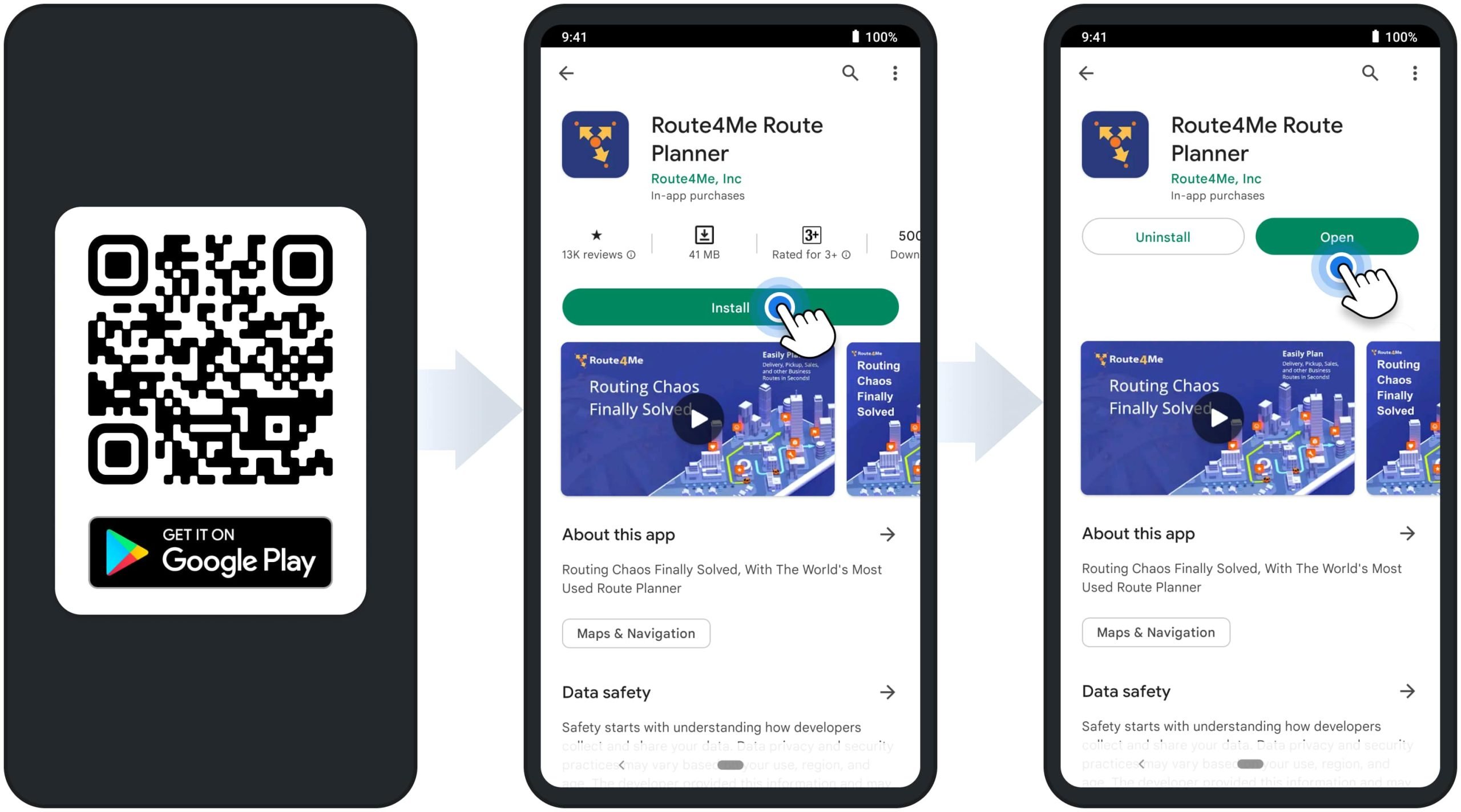1461x812 pixels.
Task: Click the Install button on Google Play
Action: coord(729,307)
